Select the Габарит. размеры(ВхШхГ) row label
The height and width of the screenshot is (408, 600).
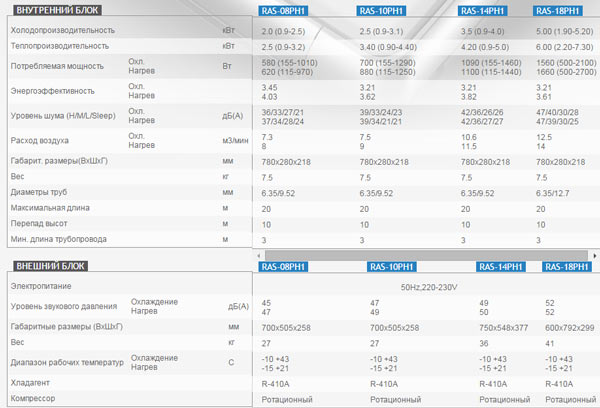click(x=59, y=161)
